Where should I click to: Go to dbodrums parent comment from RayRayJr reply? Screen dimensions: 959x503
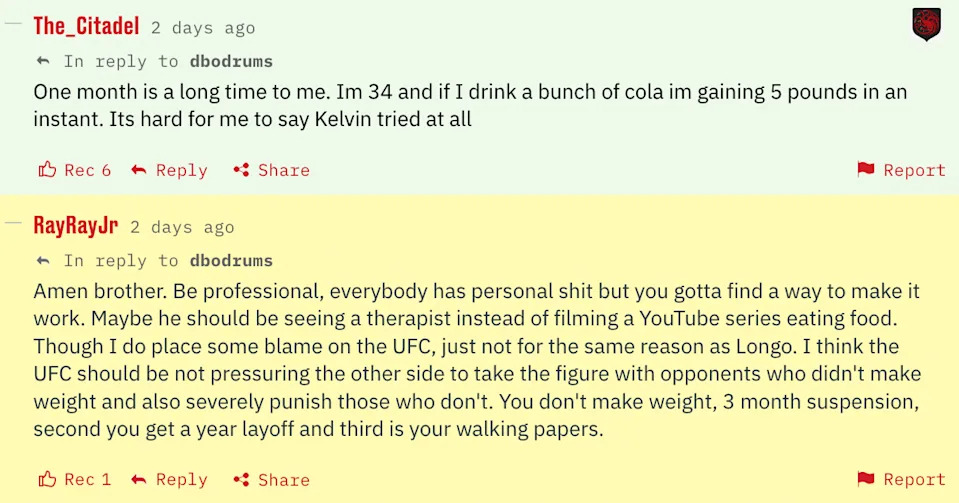(x=231, y=260)
